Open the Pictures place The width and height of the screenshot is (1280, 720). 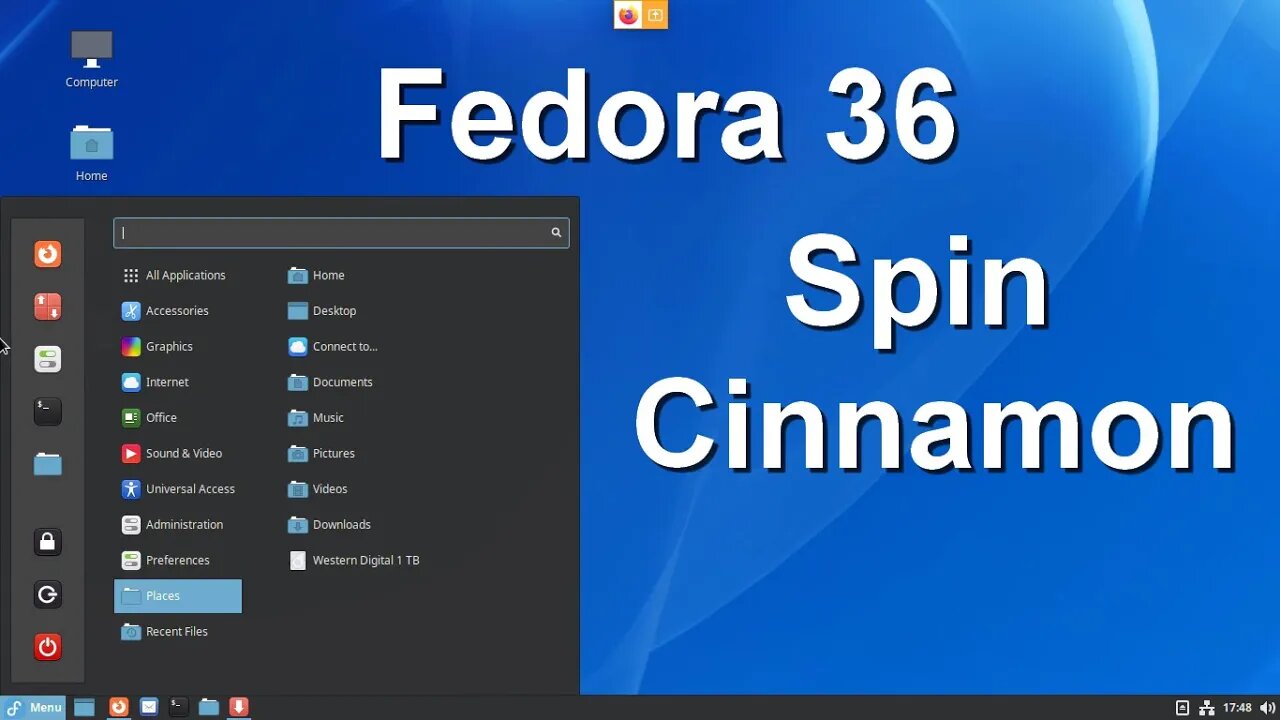(321, 453)
